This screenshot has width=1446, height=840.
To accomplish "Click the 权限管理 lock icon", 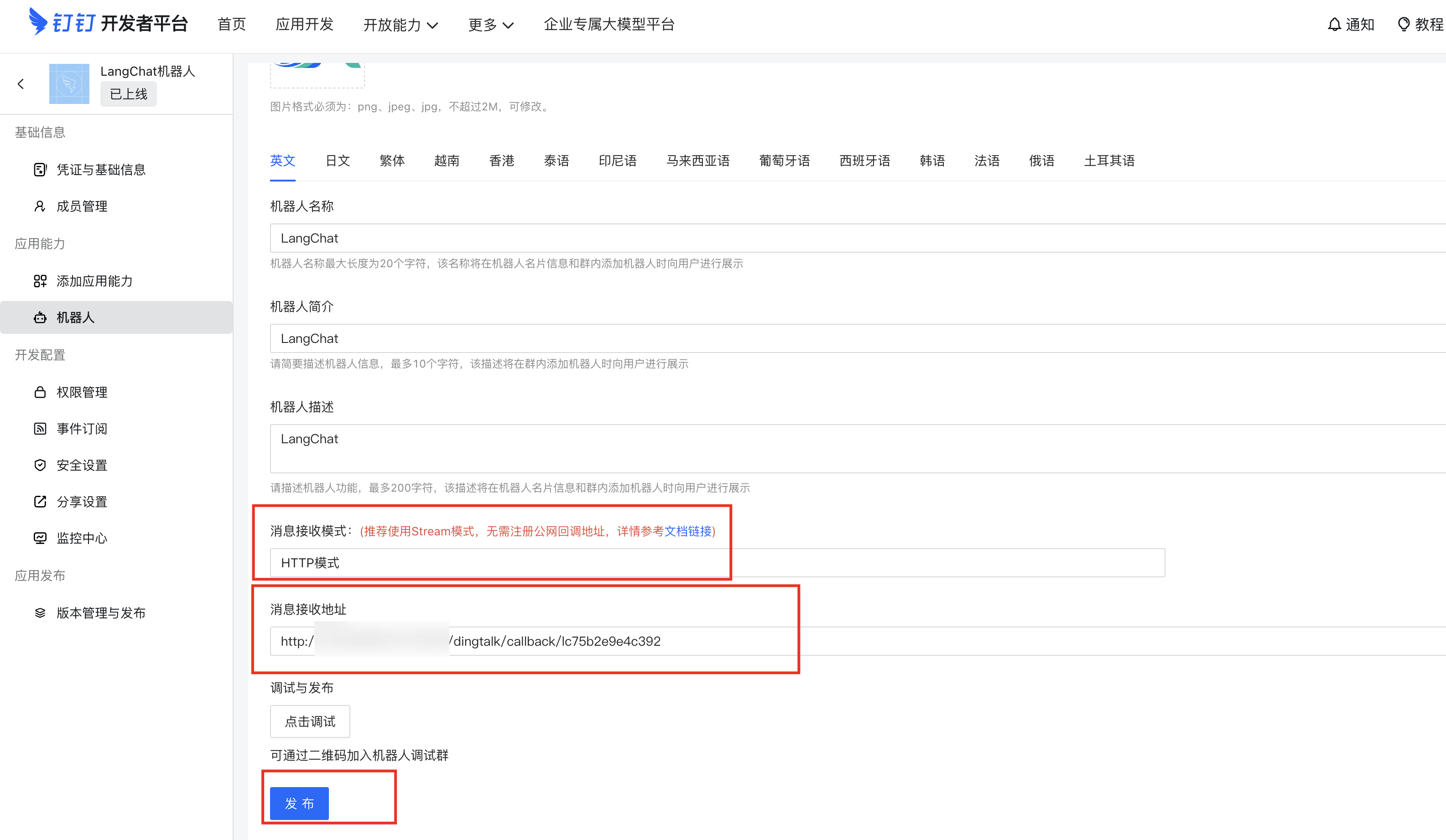I will click(x=40, y=392).
